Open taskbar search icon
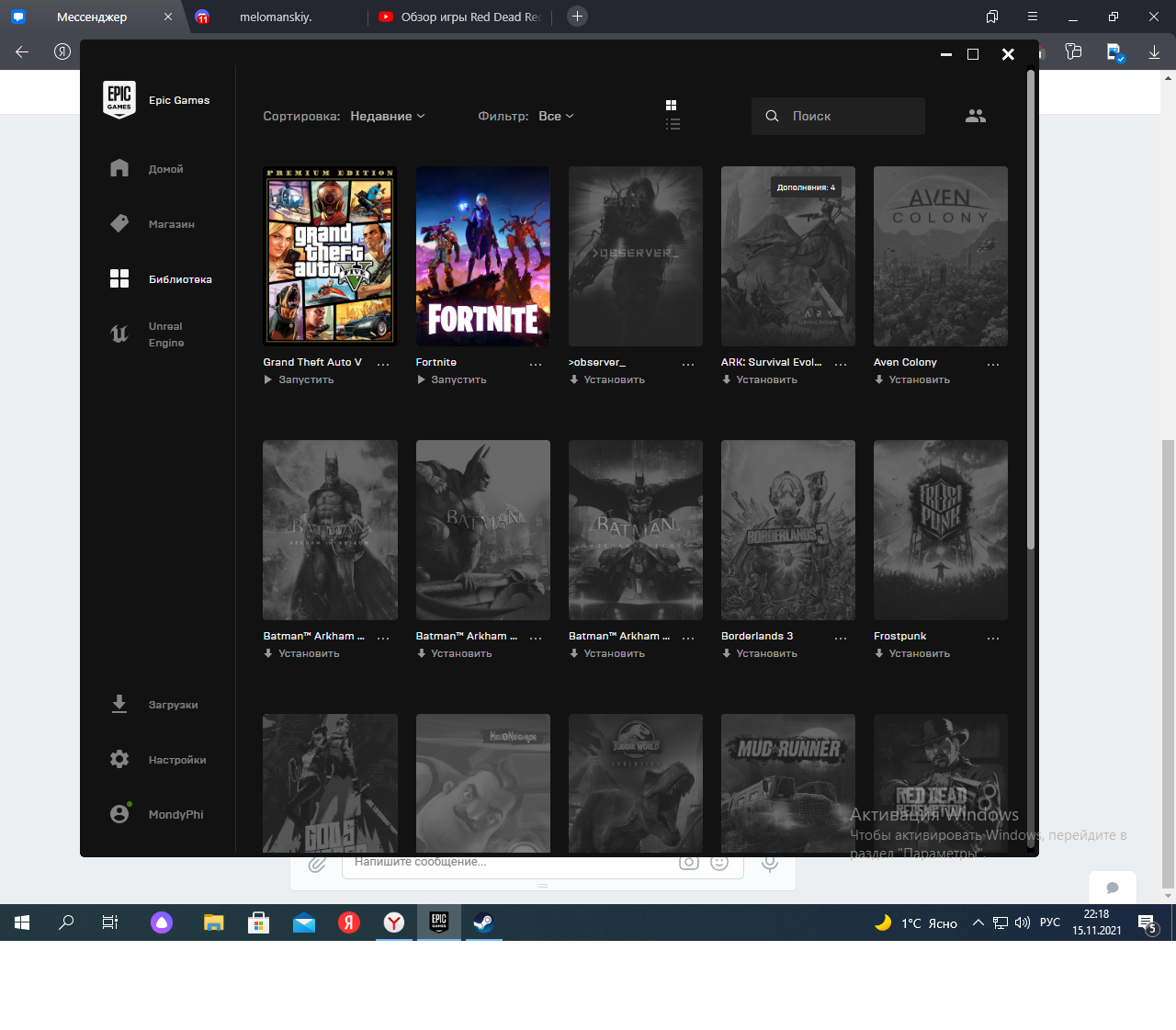This screenshot has height=1030, width=1176. (x=66, y=922)
